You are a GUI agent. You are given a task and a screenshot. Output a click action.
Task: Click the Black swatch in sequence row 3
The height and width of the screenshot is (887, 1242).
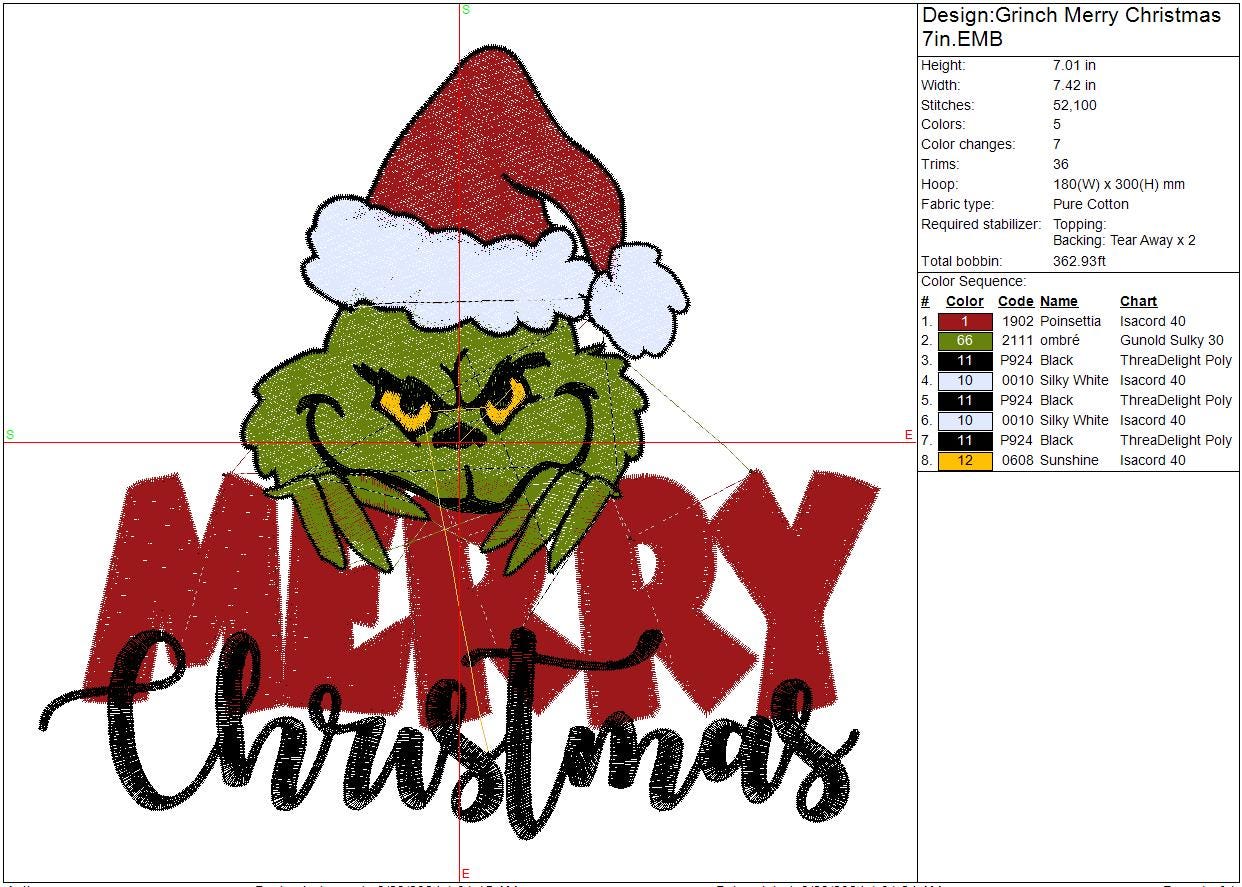[x=965, y=361]
